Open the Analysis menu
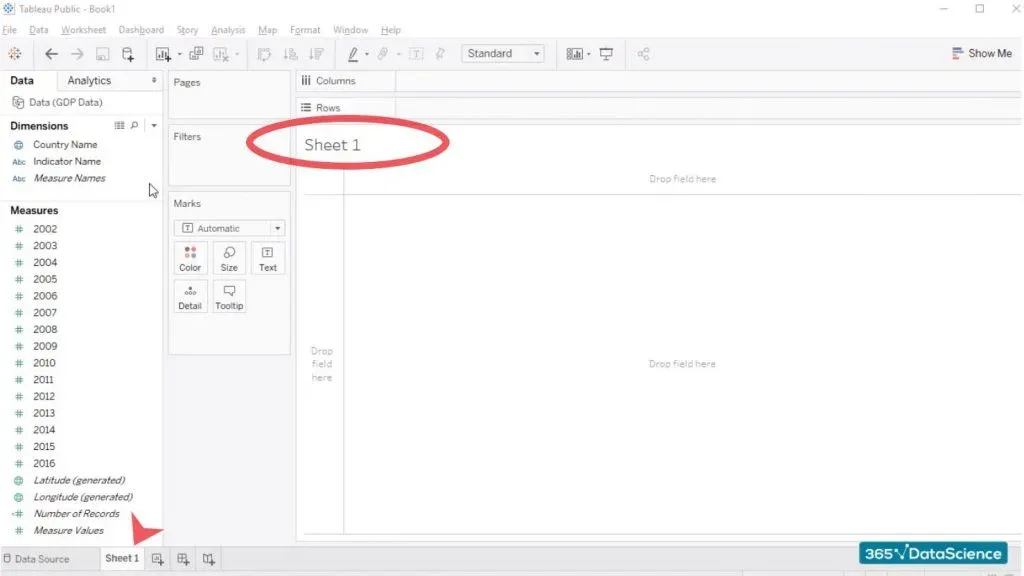The width and height of the screenshot is (1024, 576). 228,30
